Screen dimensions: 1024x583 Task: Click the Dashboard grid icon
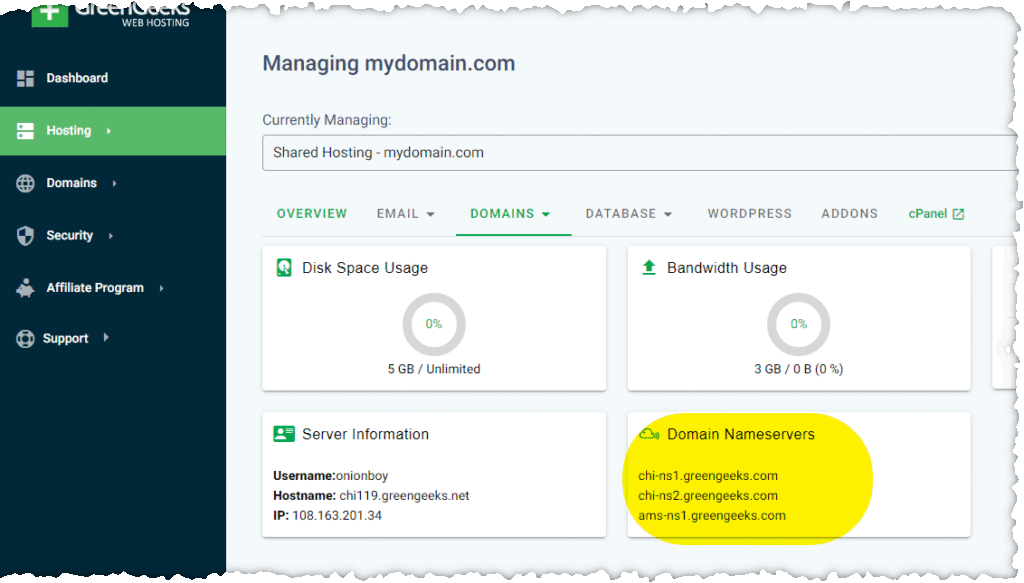click(25, 78)
